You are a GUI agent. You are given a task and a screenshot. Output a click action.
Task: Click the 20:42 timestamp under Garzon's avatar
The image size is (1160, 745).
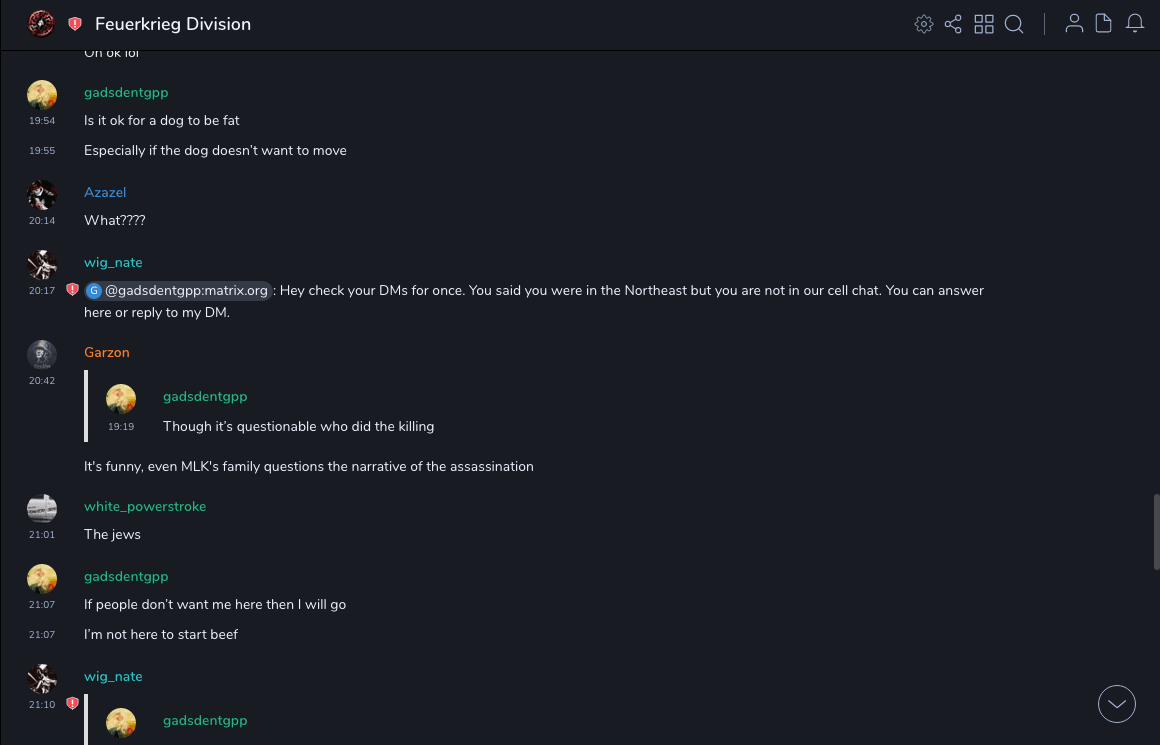pos(42,381)
